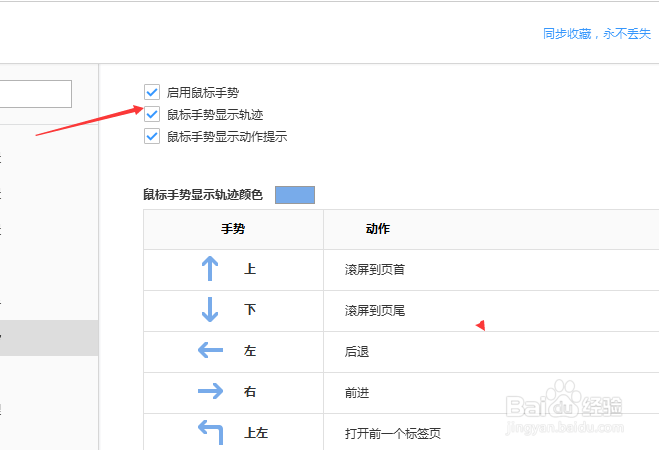Click the 鼠标手势显示轨迹颜色 label
This screenshot has width=659, height=450.
pos(203,195)
